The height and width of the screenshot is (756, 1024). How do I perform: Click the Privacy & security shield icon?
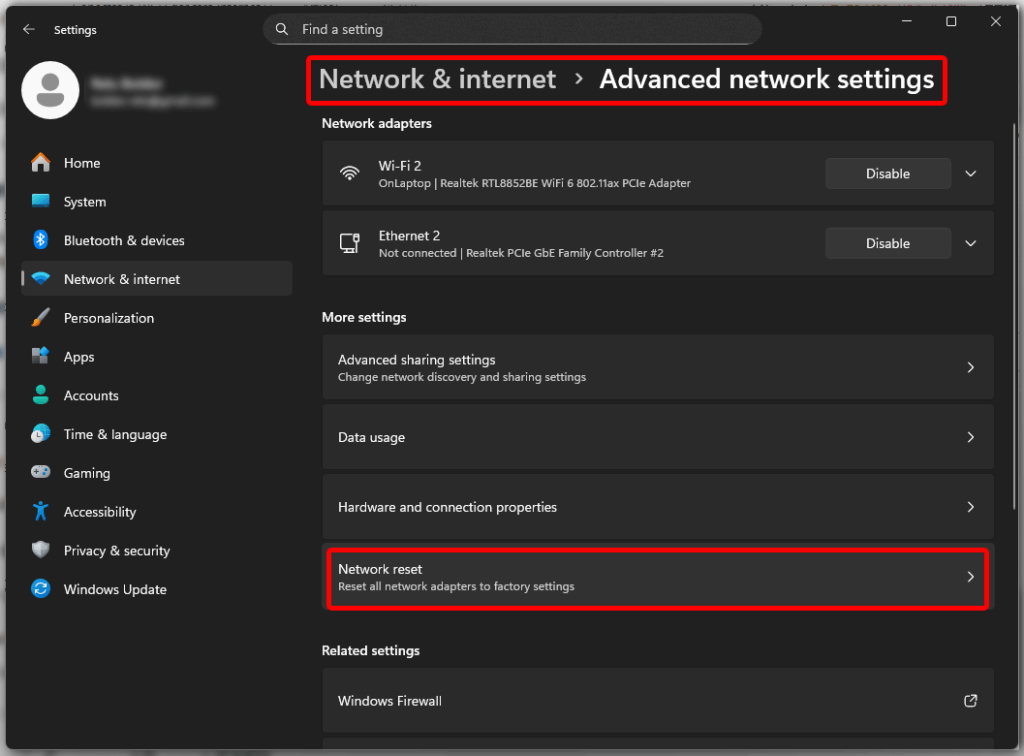(40, 550)
